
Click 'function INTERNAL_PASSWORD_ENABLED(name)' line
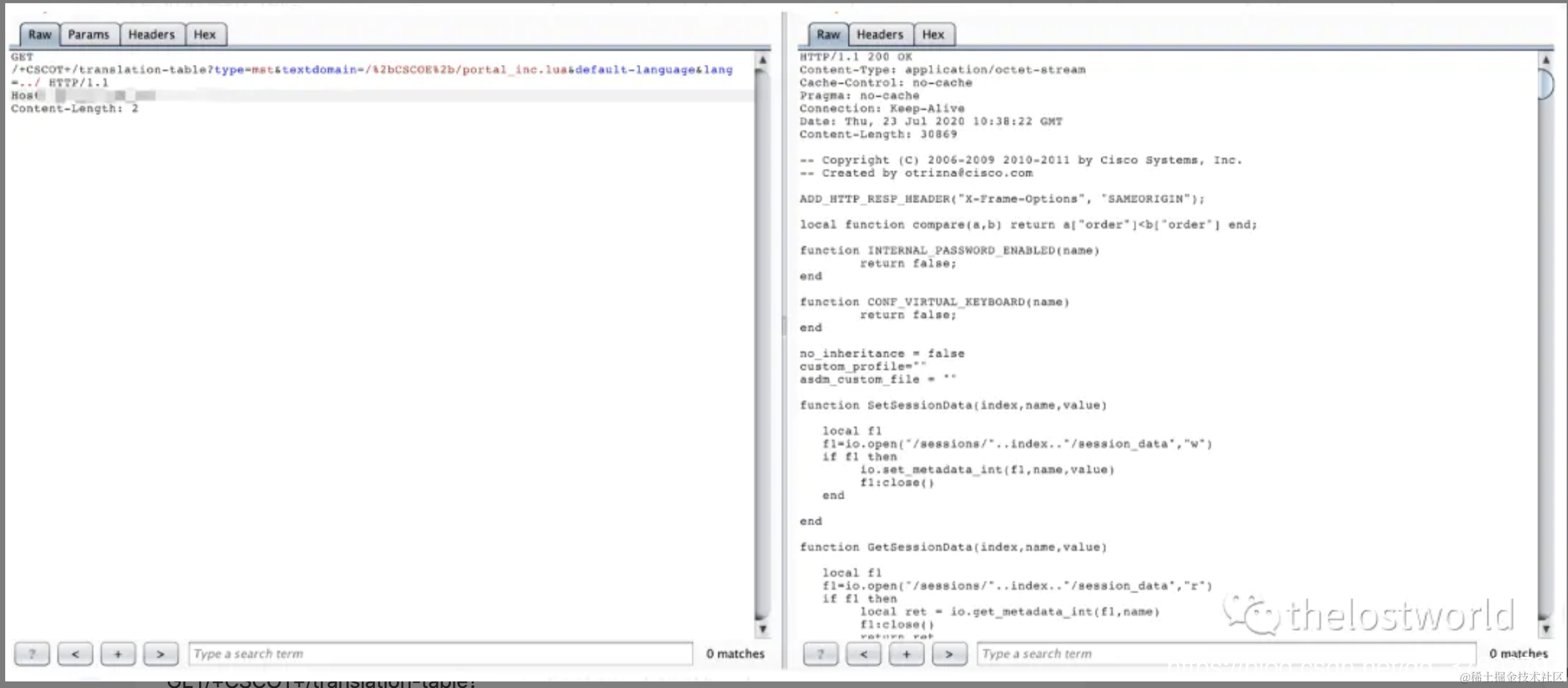click(x=950, y=250)
